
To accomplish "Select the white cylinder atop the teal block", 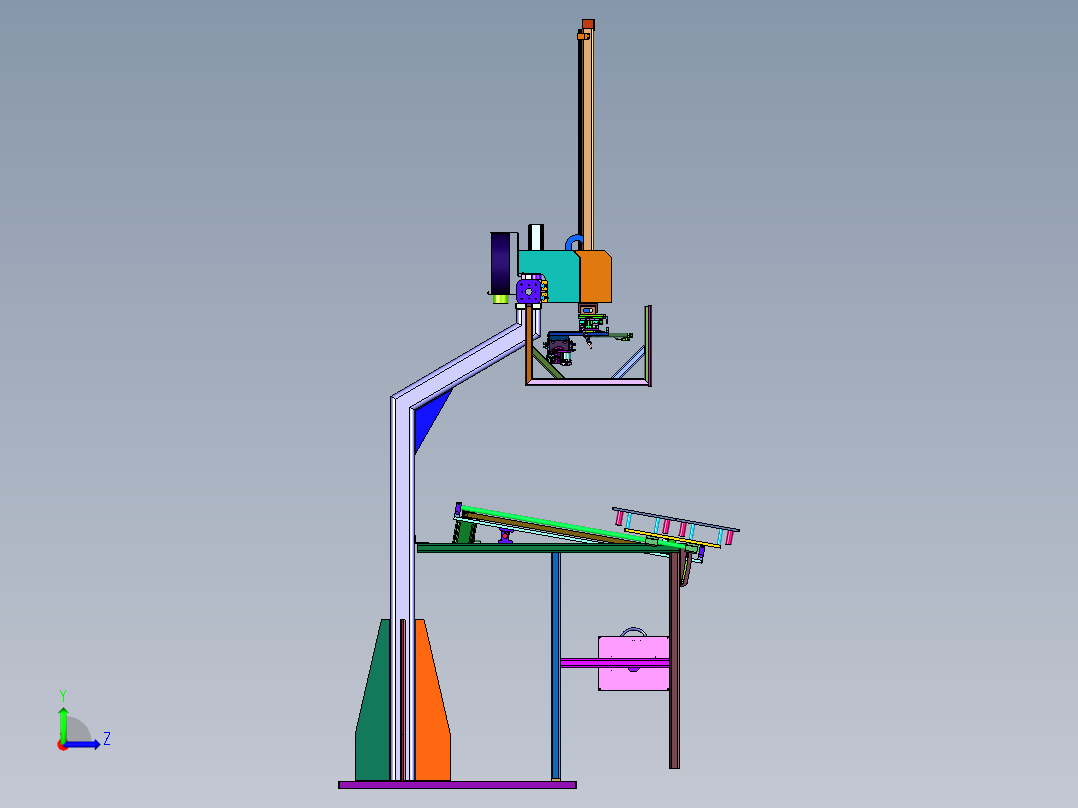I will (536, 237).
